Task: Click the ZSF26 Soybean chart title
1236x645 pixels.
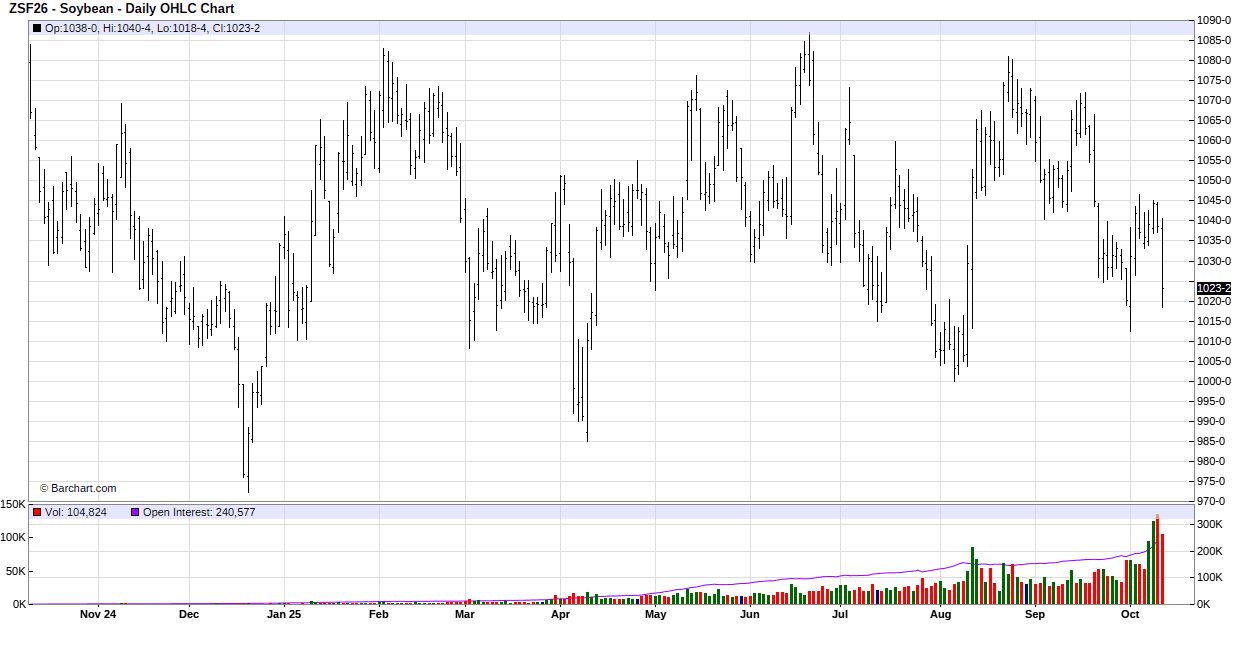Action: (121, 9)
